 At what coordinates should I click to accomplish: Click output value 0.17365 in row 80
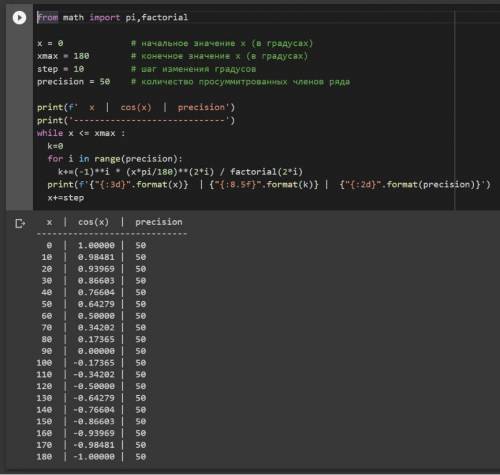tap(96, 339)
